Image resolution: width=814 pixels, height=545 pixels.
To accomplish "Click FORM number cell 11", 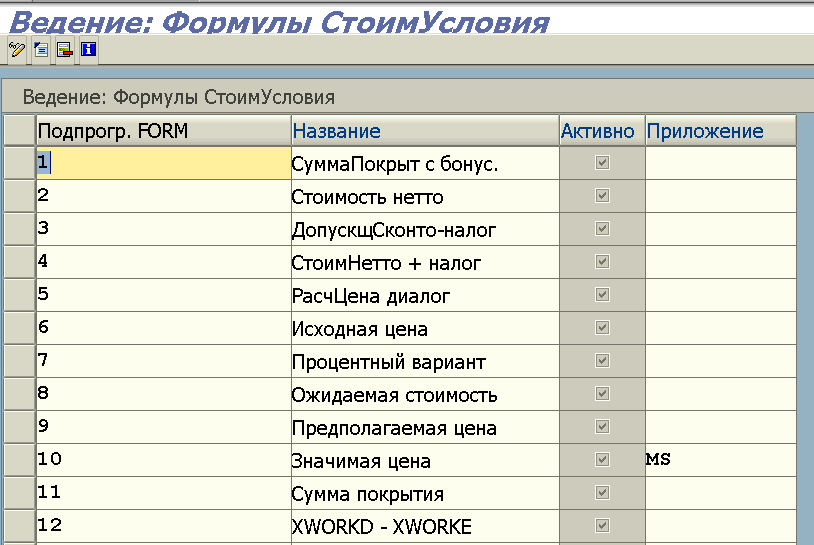I will pyautogui.click(x=164, y=493).
